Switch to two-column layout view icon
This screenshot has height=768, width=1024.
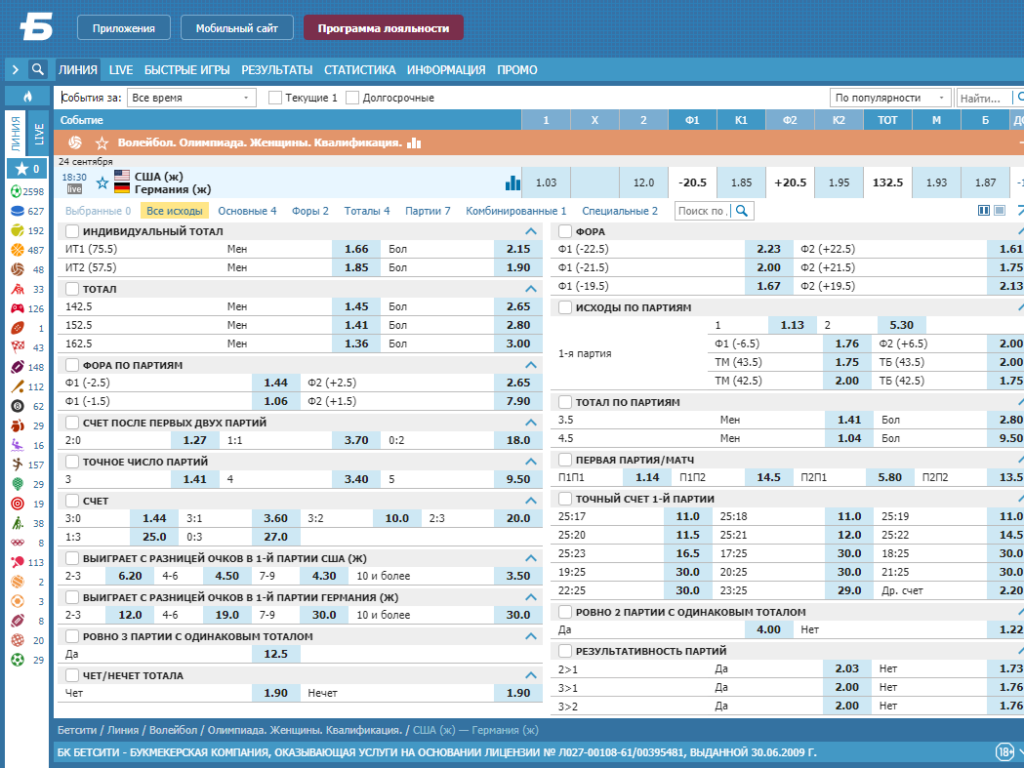point(984,210)
